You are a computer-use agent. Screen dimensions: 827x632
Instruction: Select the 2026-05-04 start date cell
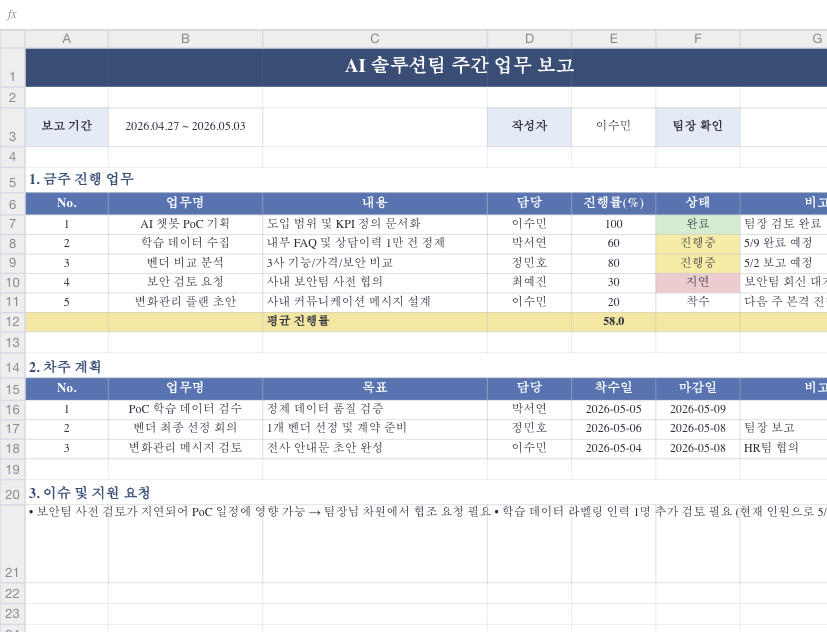click(x=613, y=448)
